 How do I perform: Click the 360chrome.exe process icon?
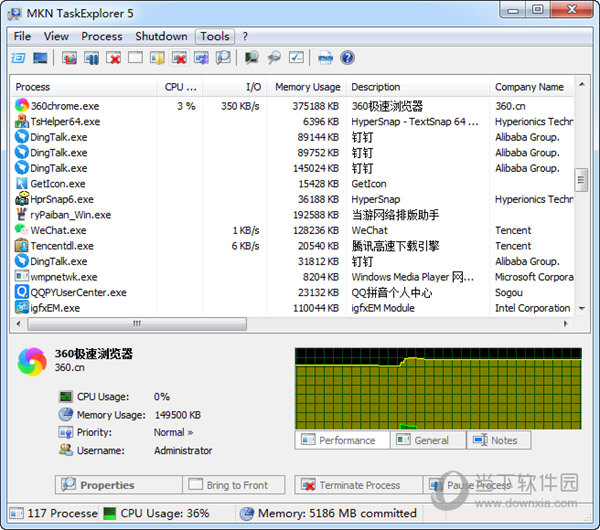point(22,106)
